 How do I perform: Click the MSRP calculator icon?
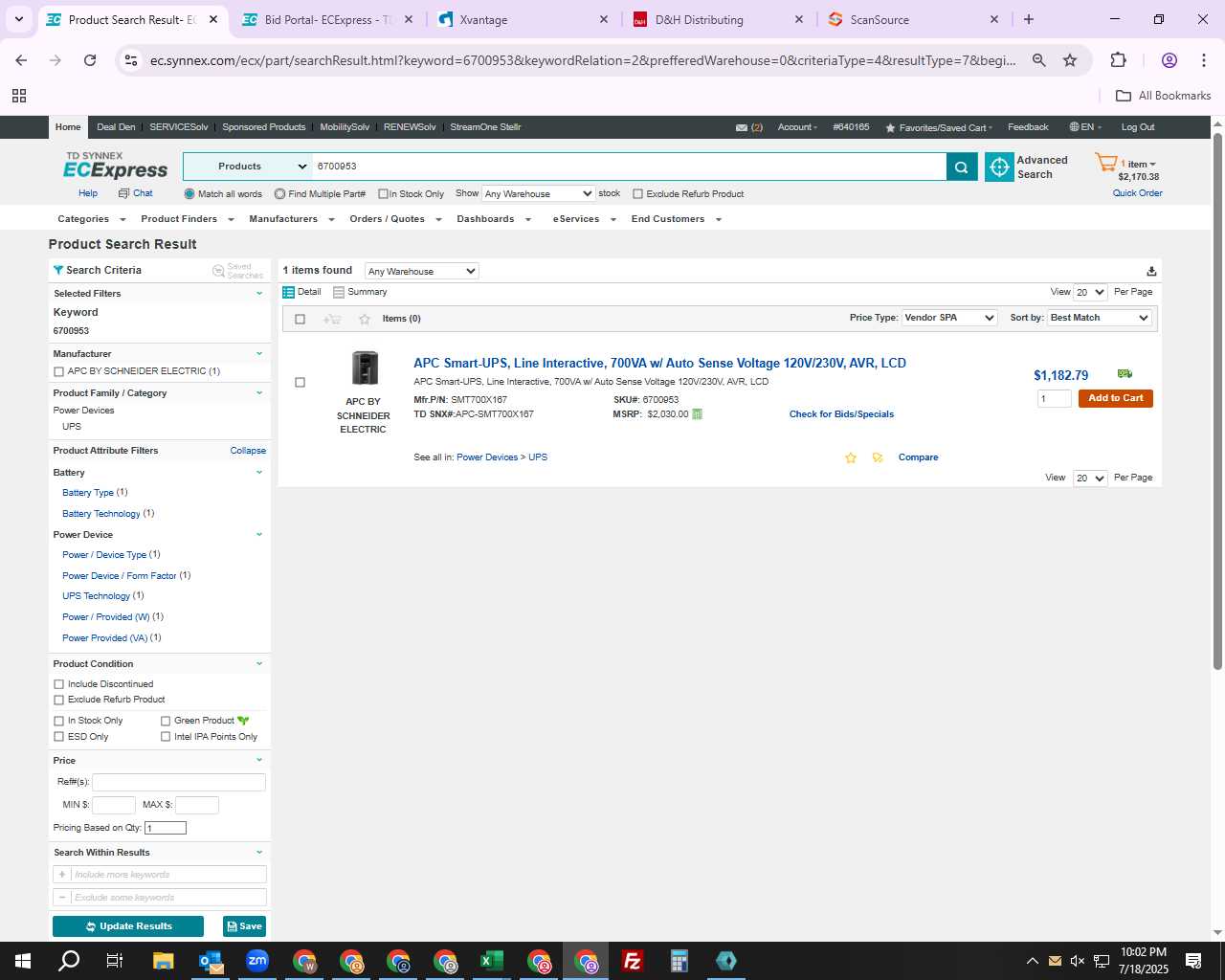[x=697, y=414]
